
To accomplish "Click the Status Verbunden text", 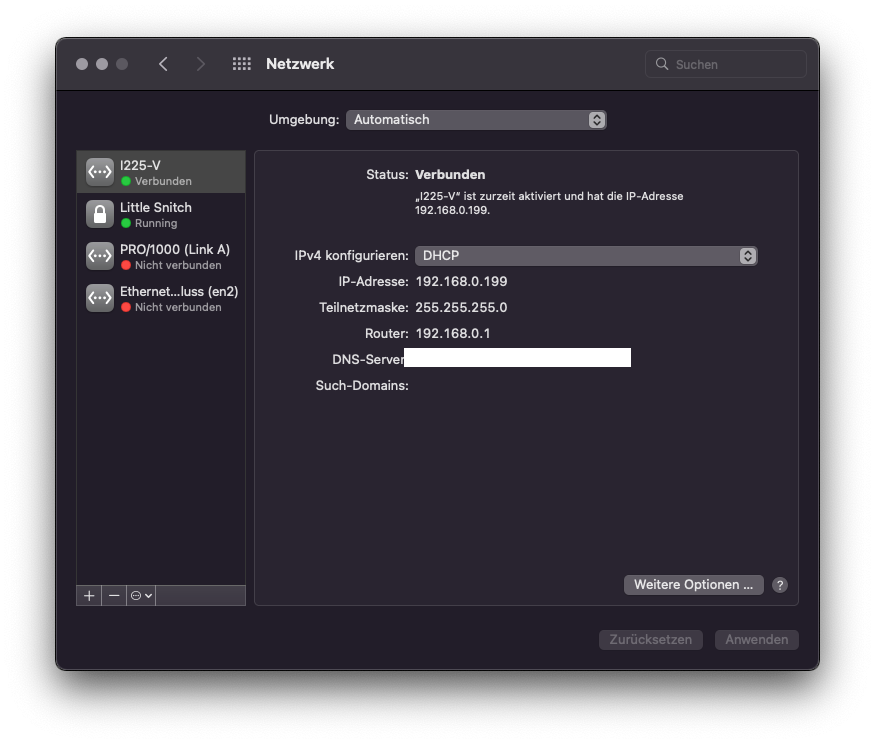I will [x=450, y=175].
